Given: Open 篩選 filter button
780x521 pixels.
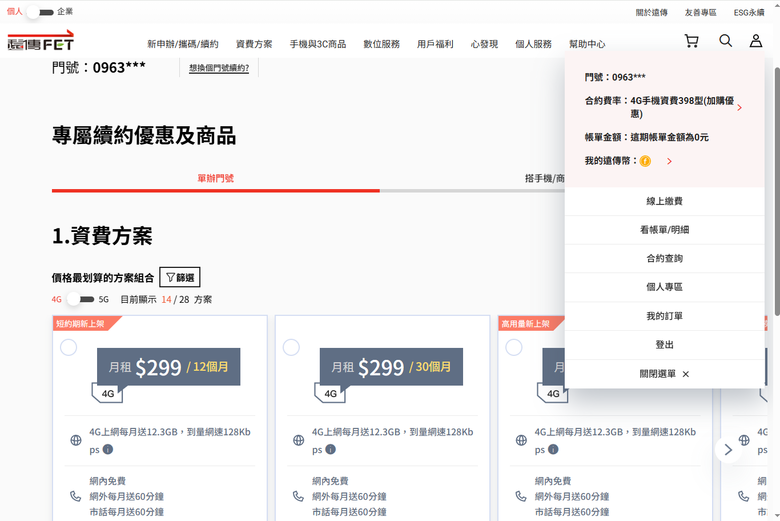Looking at the screenshot, I should (180, 277).
